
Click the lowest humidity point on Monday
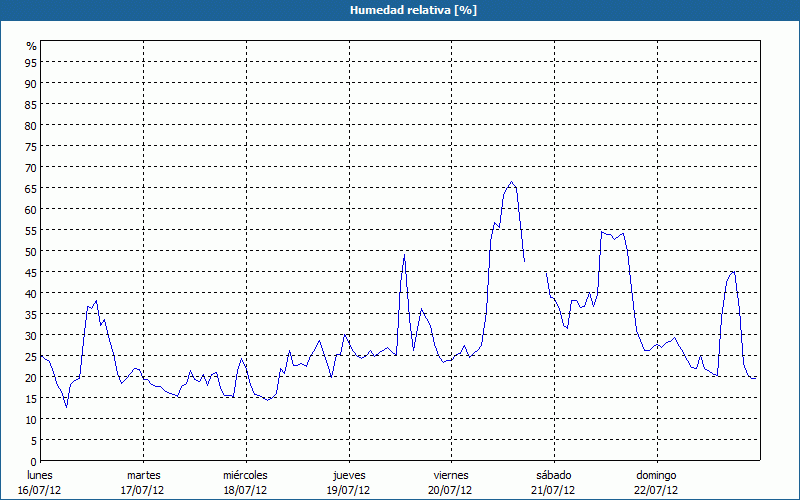66,406
